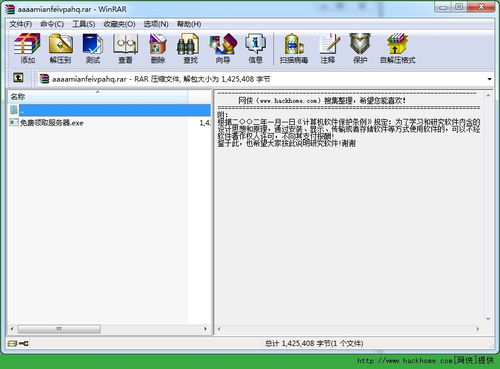The height and width of the screenshot is (369, 500).
Task: Click the exe file icon in the list
Action: 14,122
